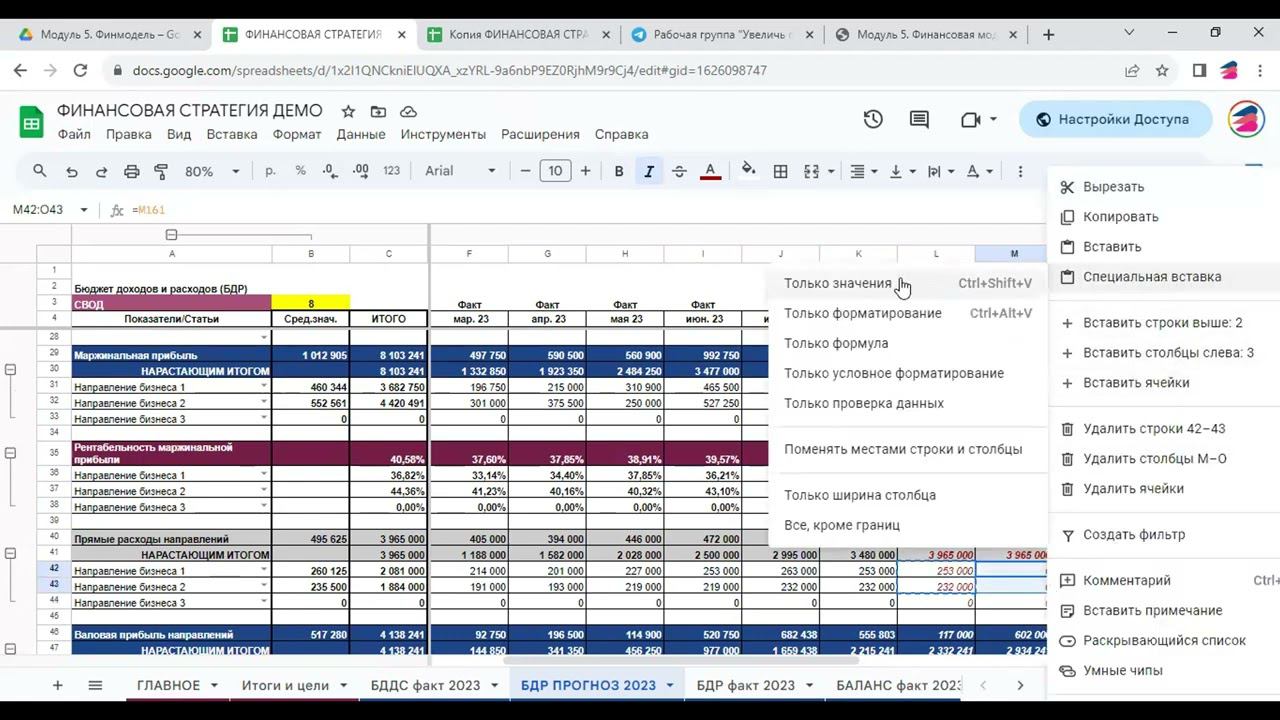Open the comments icon near the share button
1280x720 pixels.
919,119
